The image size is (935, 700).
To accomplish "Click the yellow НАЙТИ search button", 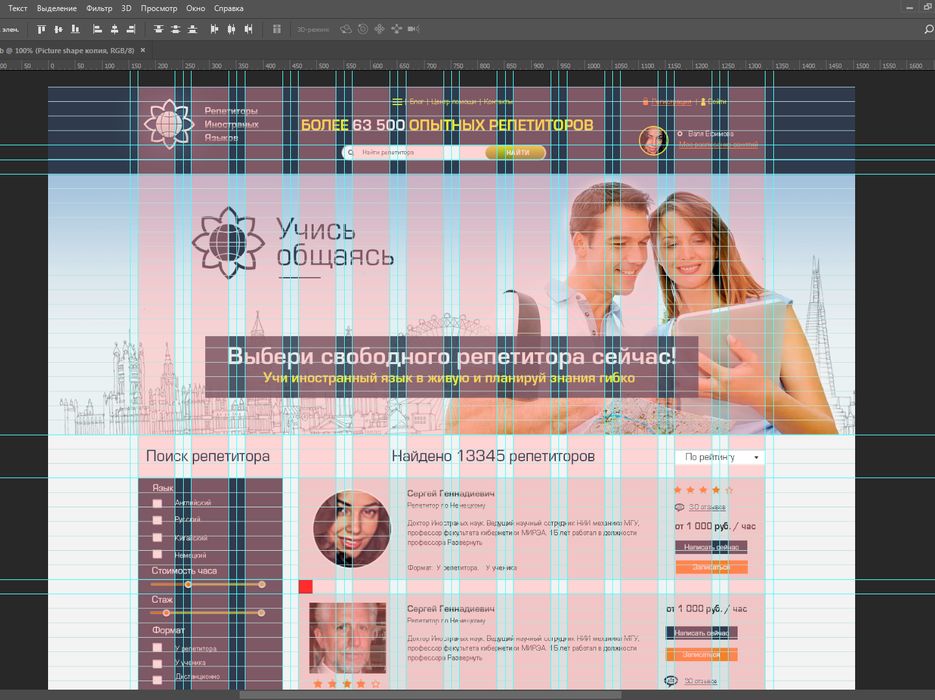I will [x=516, y=153].
